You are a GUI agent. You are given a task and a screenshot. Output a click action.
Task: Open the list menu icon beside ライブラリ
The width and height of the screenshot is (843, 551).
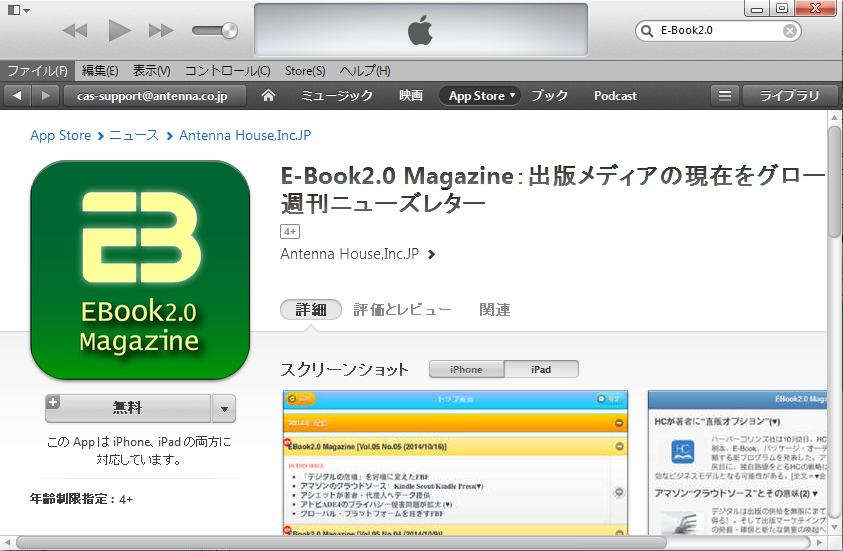[x=725, y=96]
